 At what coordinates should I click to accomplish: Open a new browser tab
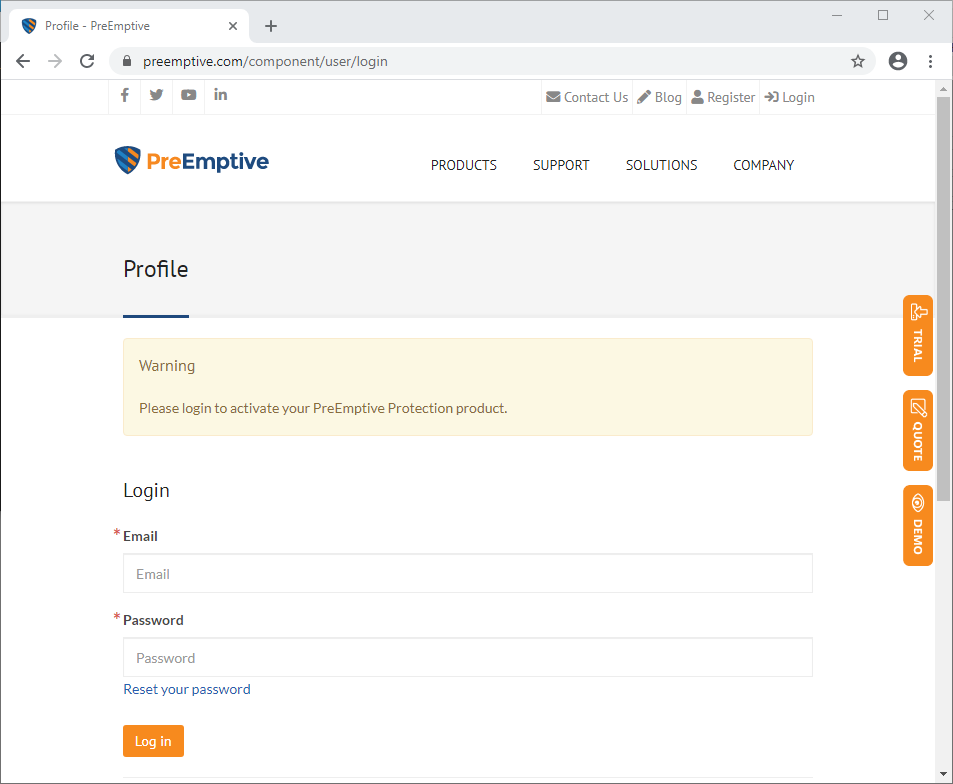click(x=271, y=26)
